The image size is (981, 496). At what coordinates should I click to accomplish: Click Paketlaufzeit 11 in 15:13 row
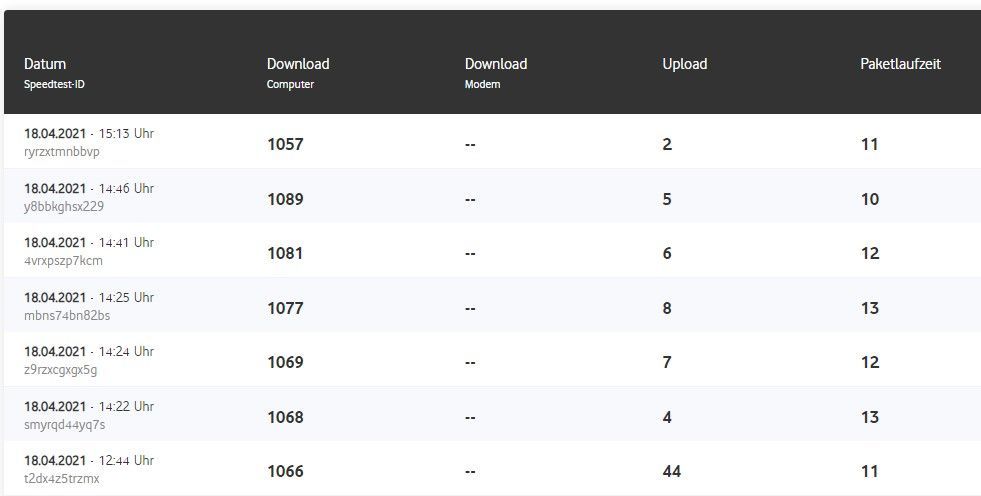870,144
